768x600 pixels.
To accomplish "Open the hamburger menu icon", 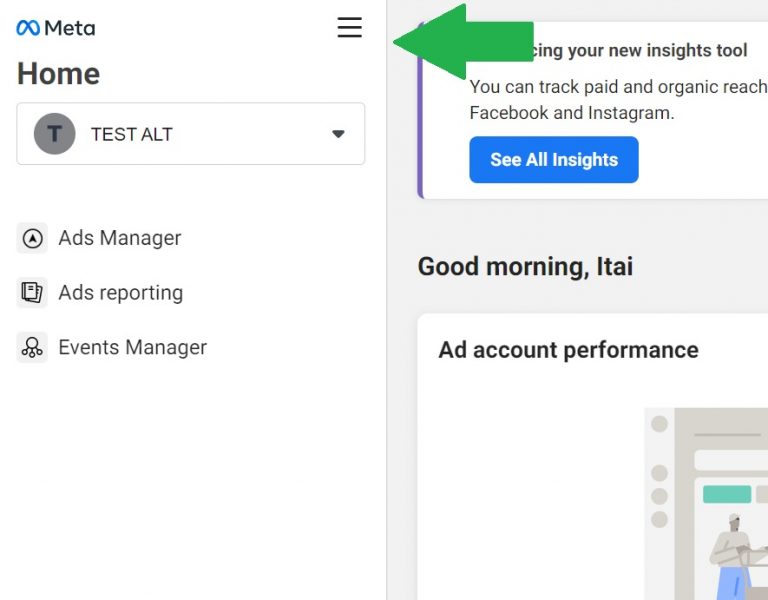I will click(x=349, y=28).
